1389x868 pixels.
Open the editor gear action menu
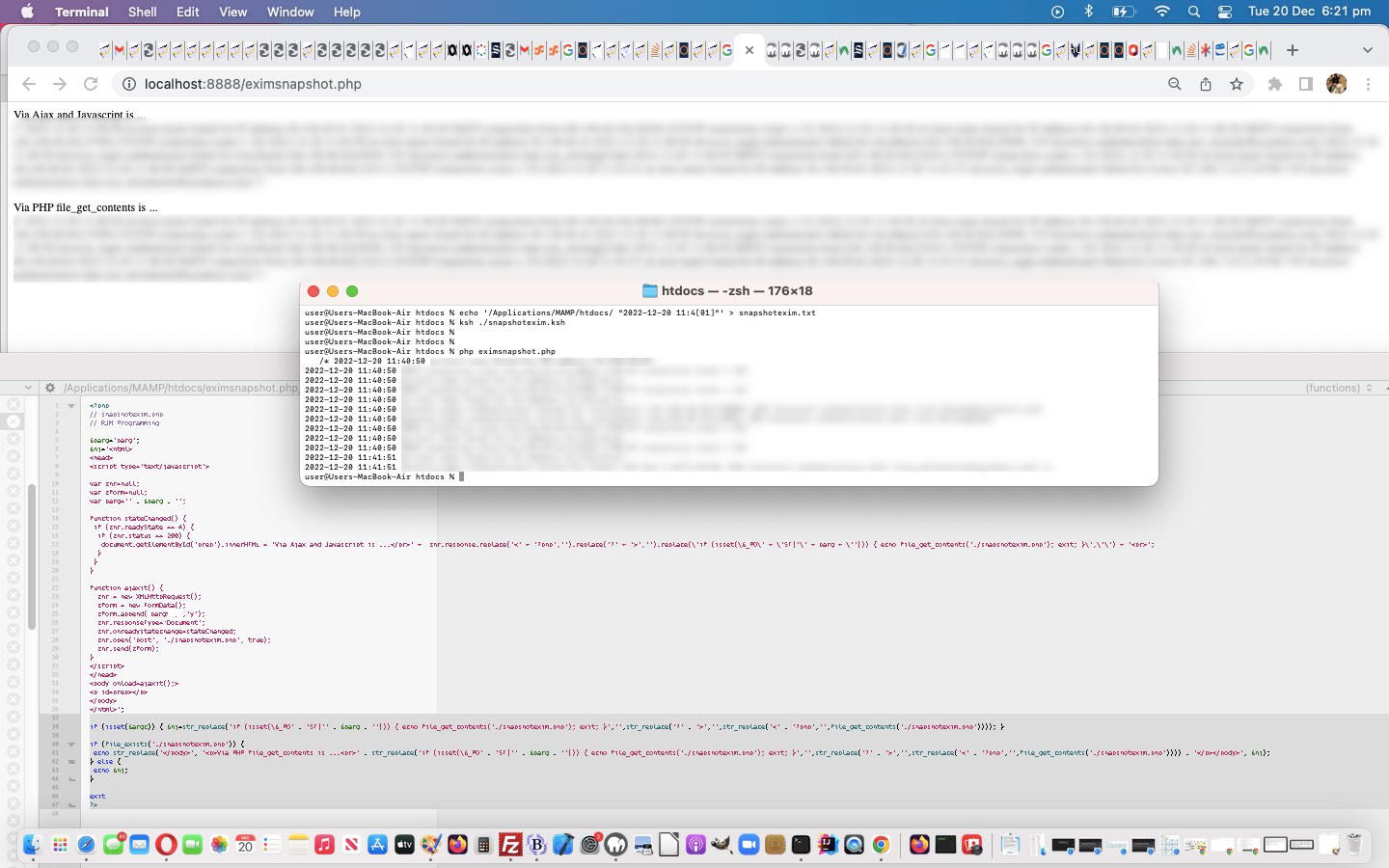pyautogui.click(x=50, y=388)
